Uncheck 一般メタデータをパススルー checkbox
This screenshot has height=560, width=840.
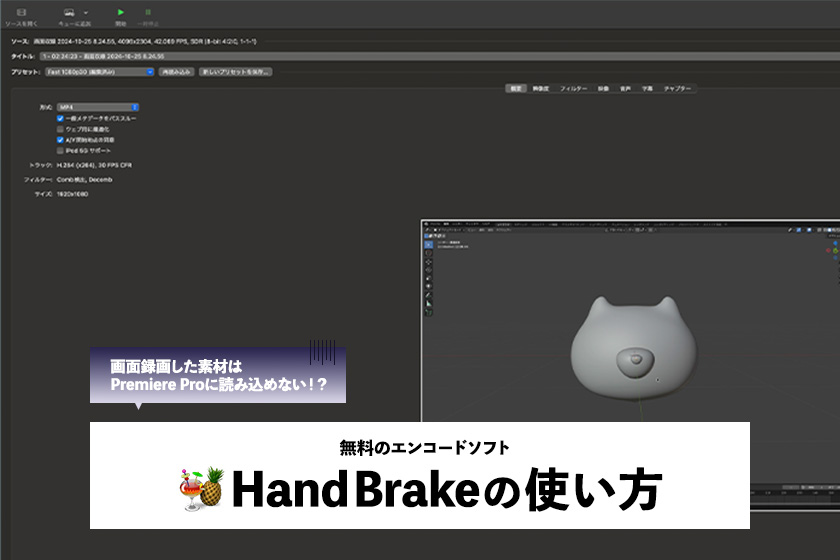click(60, 118)
